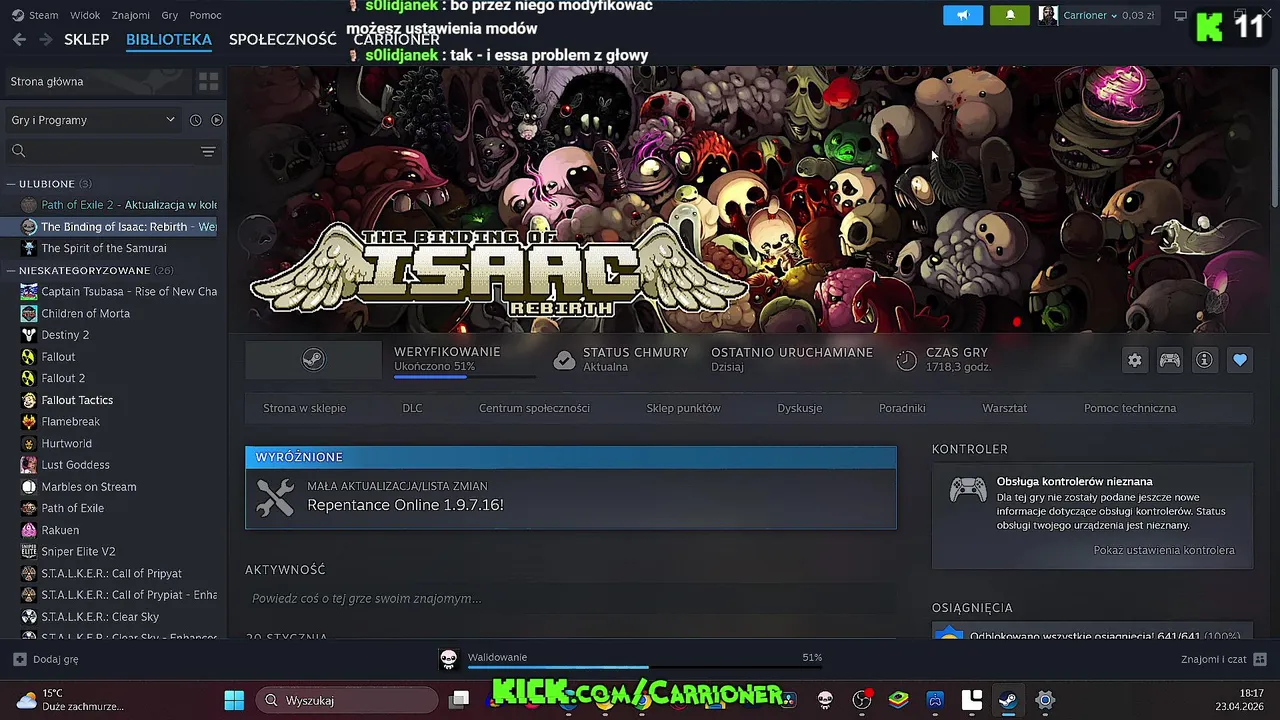The image size is (1280, 720).
Task: Open the DLC tab
Action: tap(412, 408)
